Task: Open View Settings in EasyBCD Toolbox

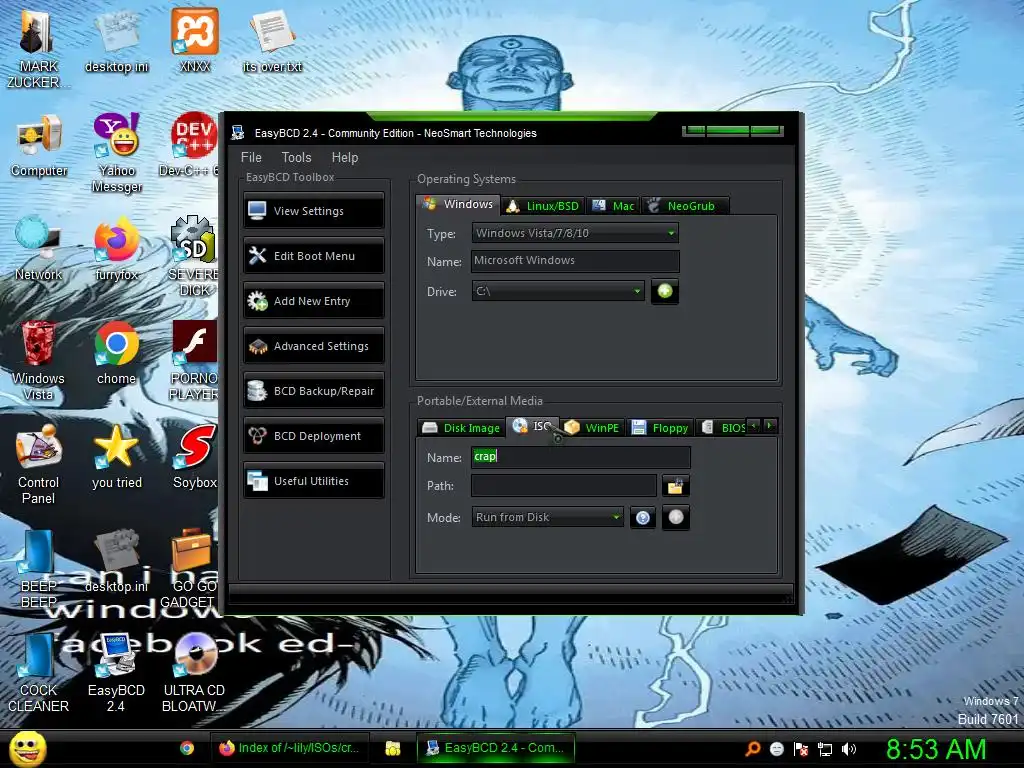Action: [313, 211]
